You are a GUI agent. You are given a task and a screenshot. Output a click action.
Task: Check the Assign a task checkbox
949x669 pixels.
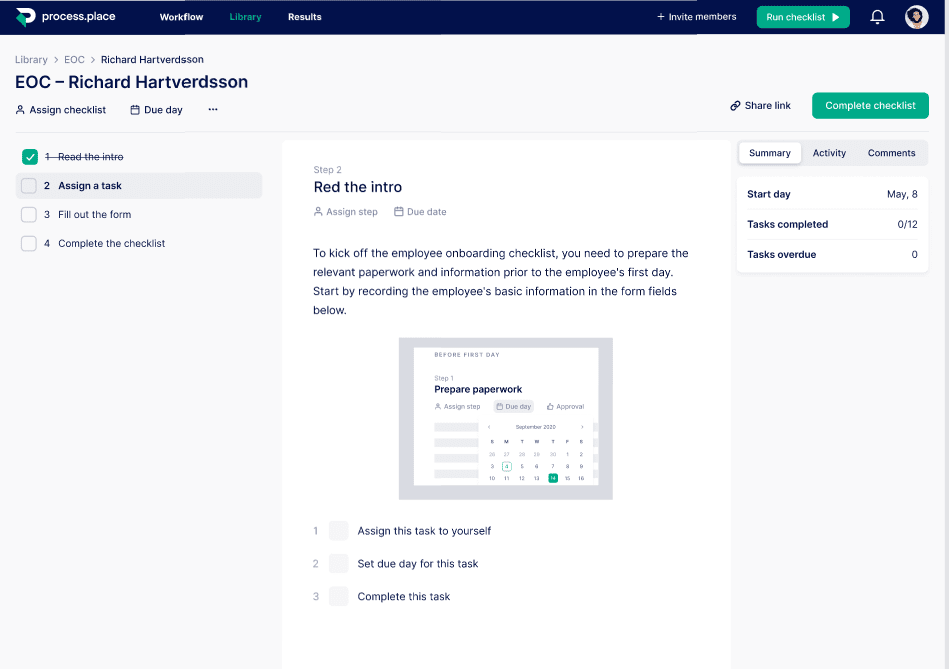coord(29,186)
